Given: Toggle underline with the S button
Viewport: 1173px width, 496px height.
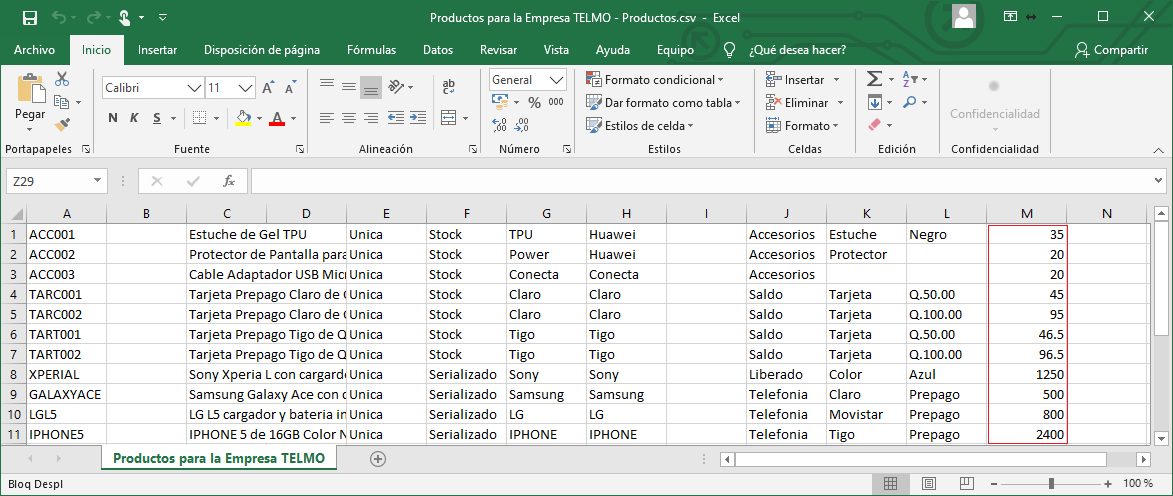Looking at the screenshot, I should 157,117.
